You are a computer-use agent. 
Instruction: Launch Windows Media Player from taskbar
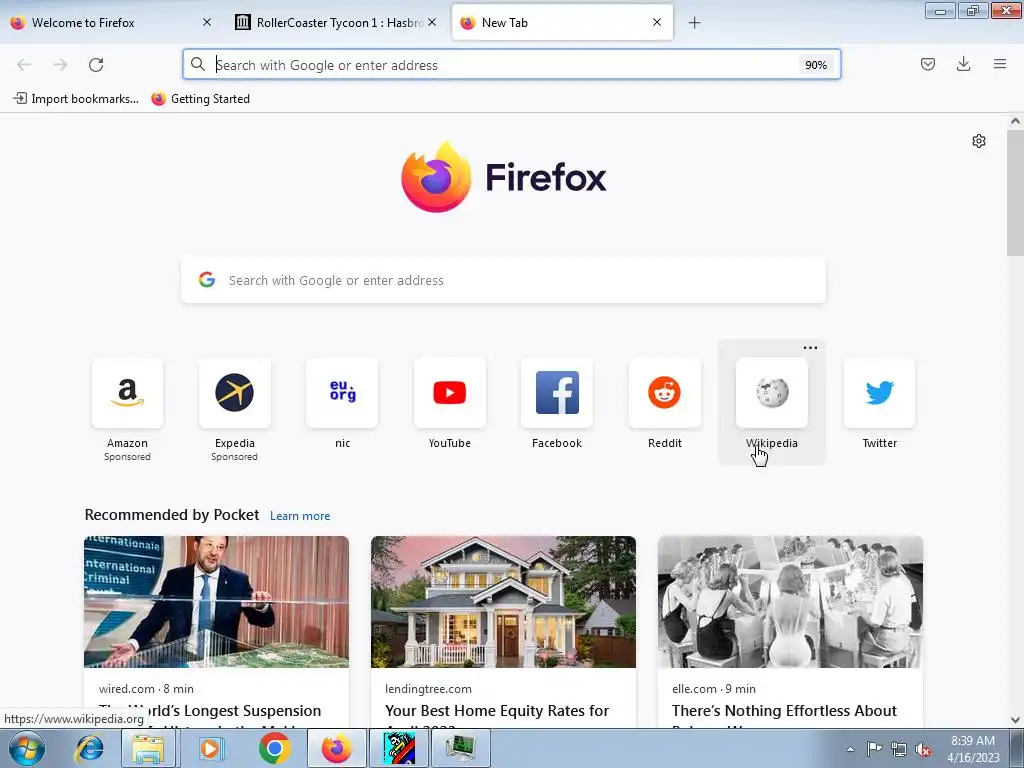point(210,748)
